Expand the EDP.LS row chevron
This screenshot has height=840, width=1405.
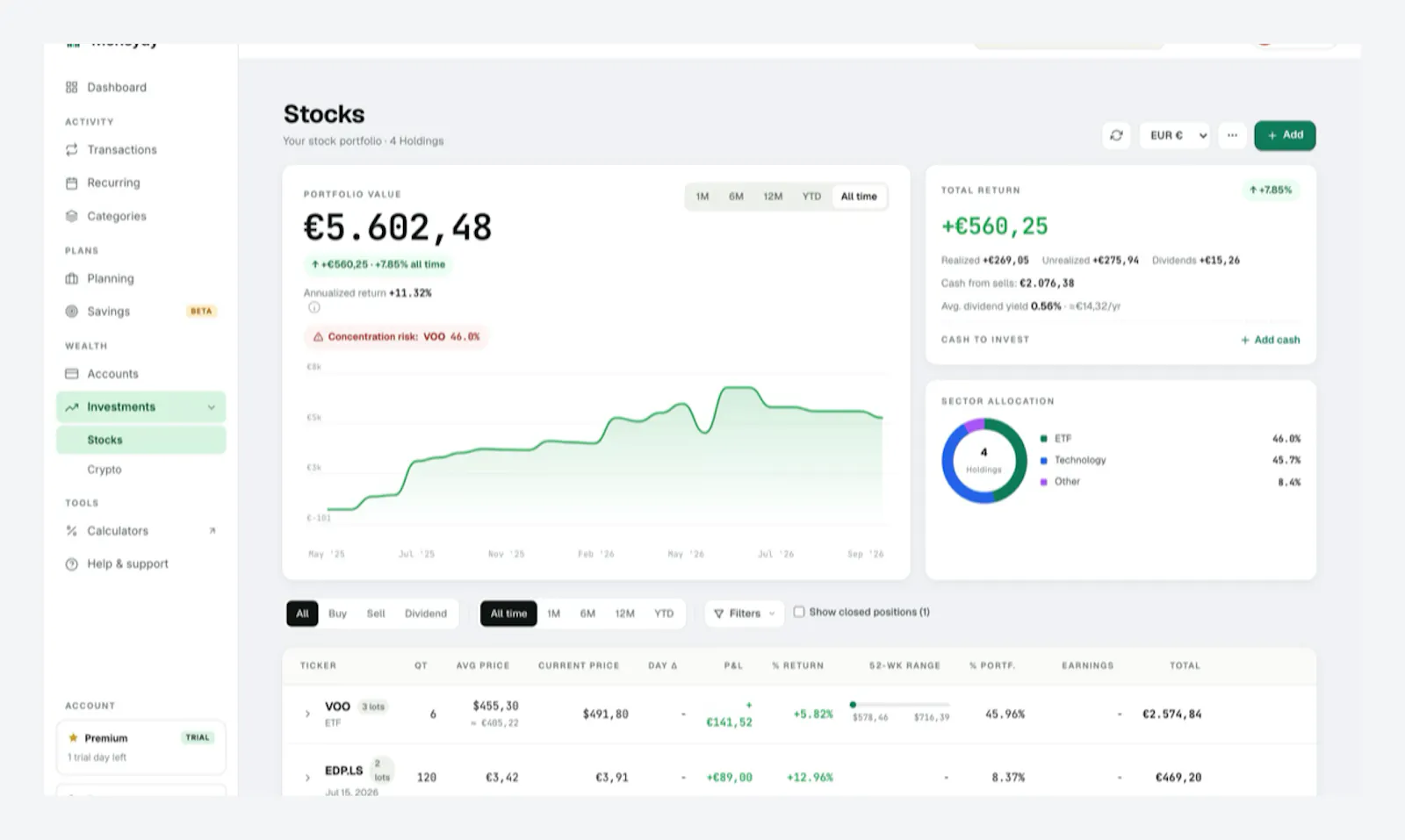click(x=307, y=778)
